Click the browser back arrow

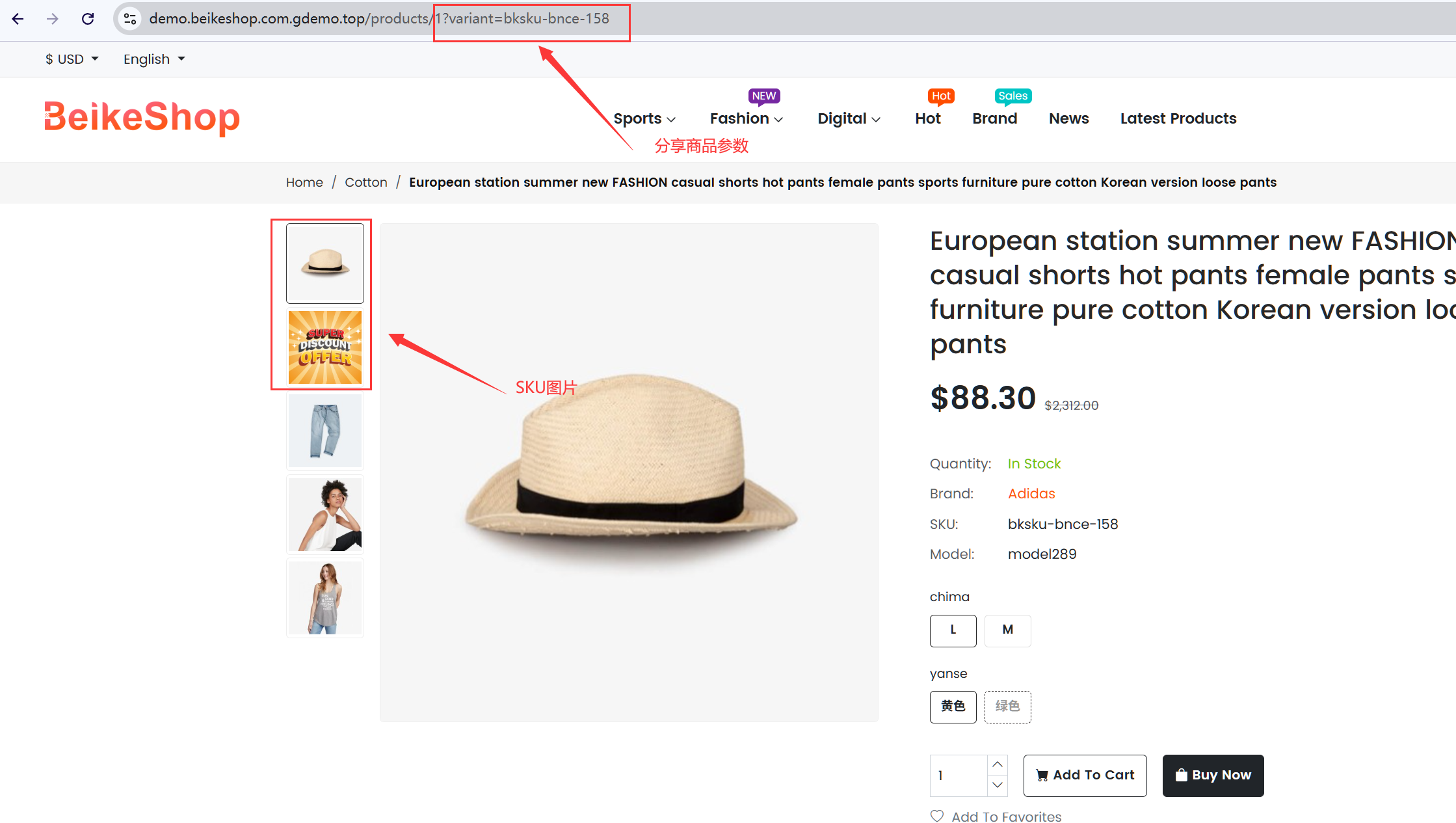point(18,19)
